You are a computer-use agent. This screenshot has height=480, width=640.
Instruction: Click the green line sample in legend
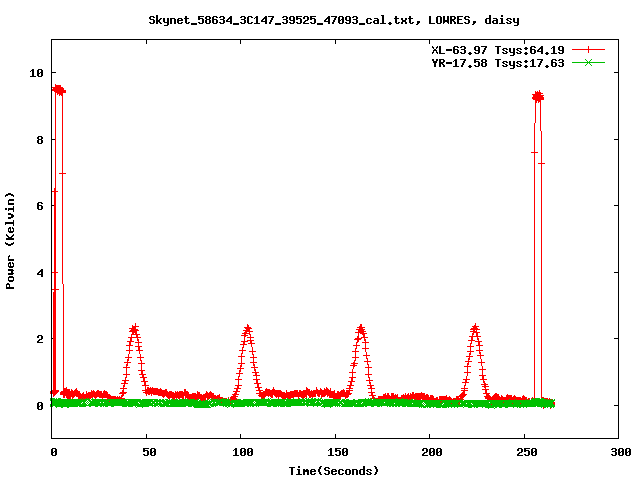tap(588, 62)
